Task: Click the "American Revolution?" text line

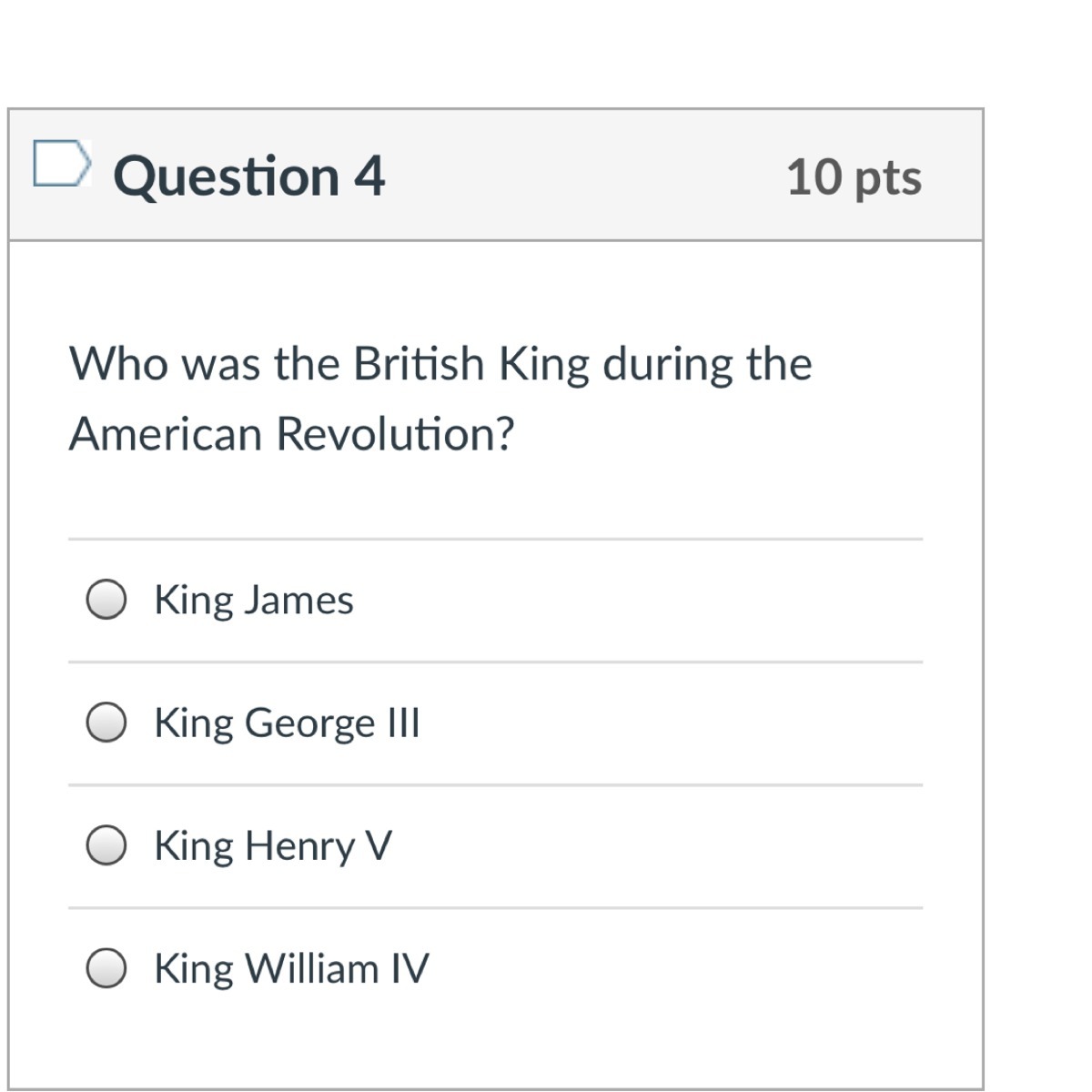Action: (291, 433)
